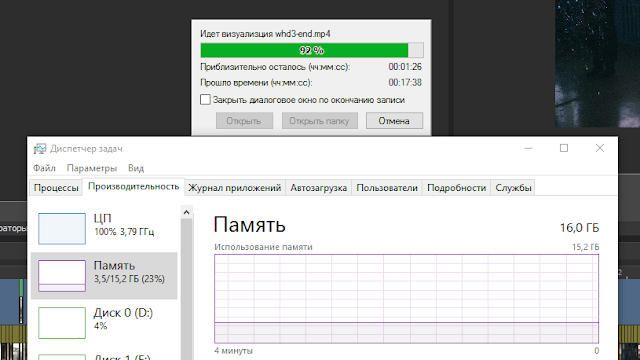The image size is (640, 360).
Task: Click the sidebar scroll-up arrow
Action: coord(187,212)
